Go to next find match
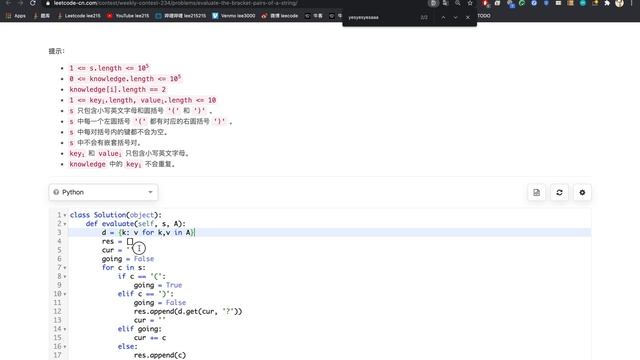The image size is (640, 360). 456,18
